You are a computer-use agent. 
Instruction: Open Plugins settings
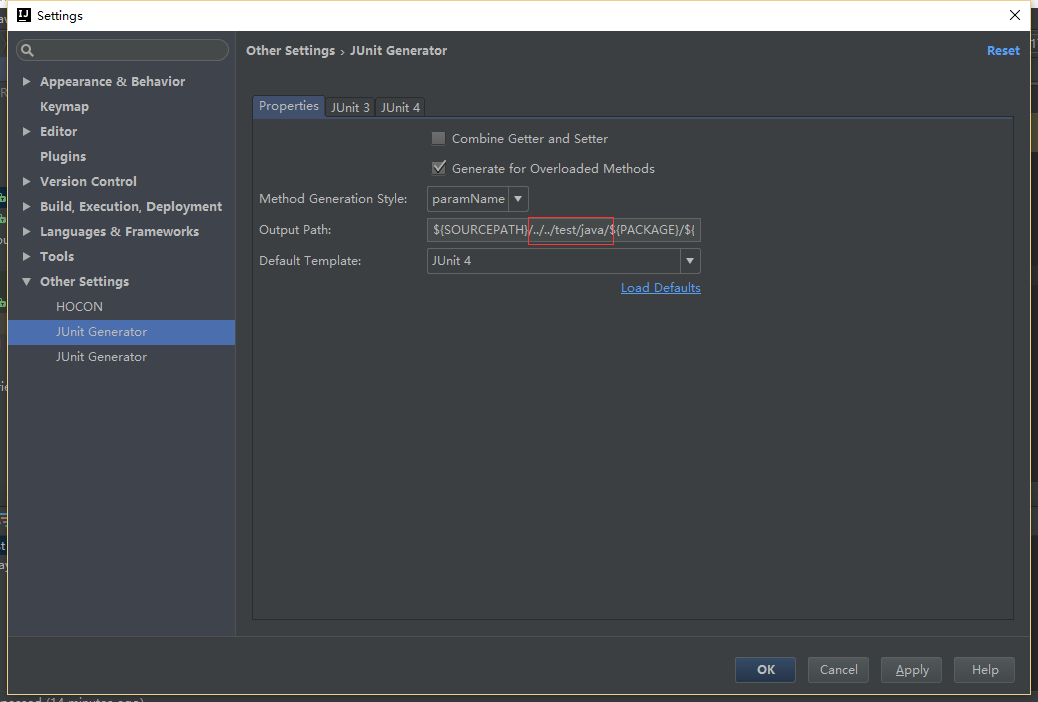coord(63,156)
